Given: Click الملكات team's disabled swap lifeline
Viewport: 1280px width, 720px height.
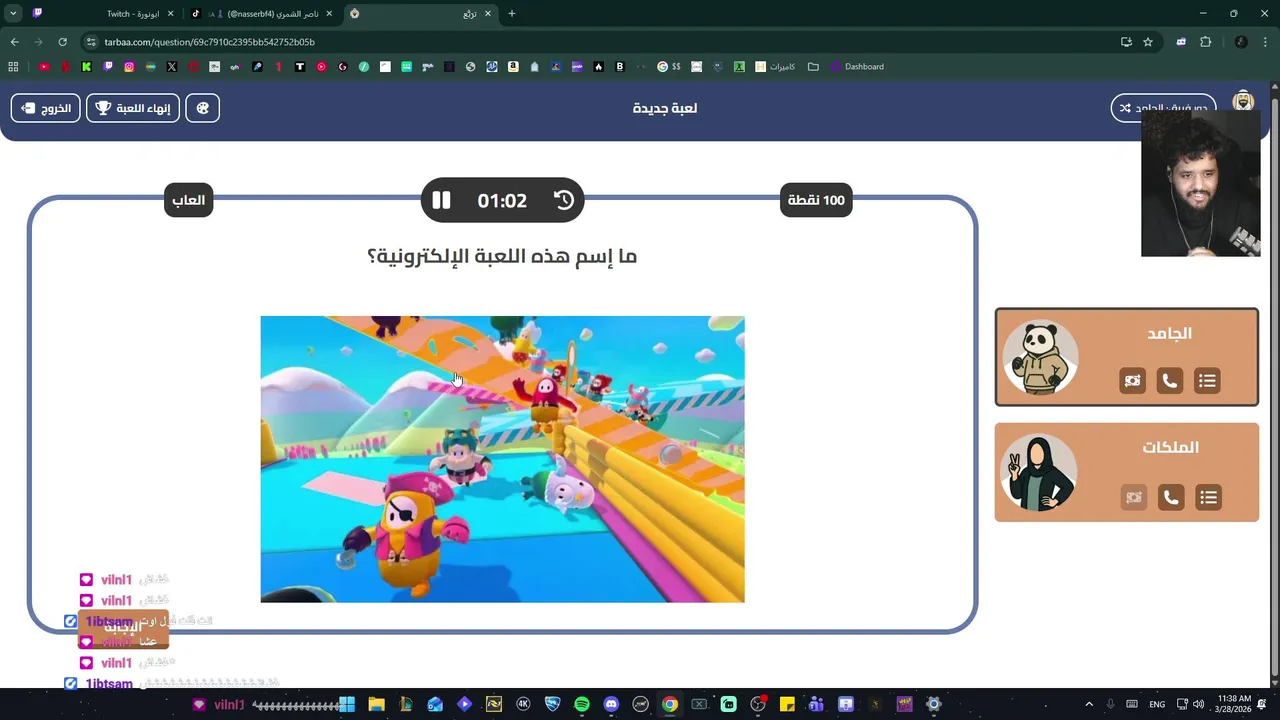Looking at the screenshot, I should 1133,497.
